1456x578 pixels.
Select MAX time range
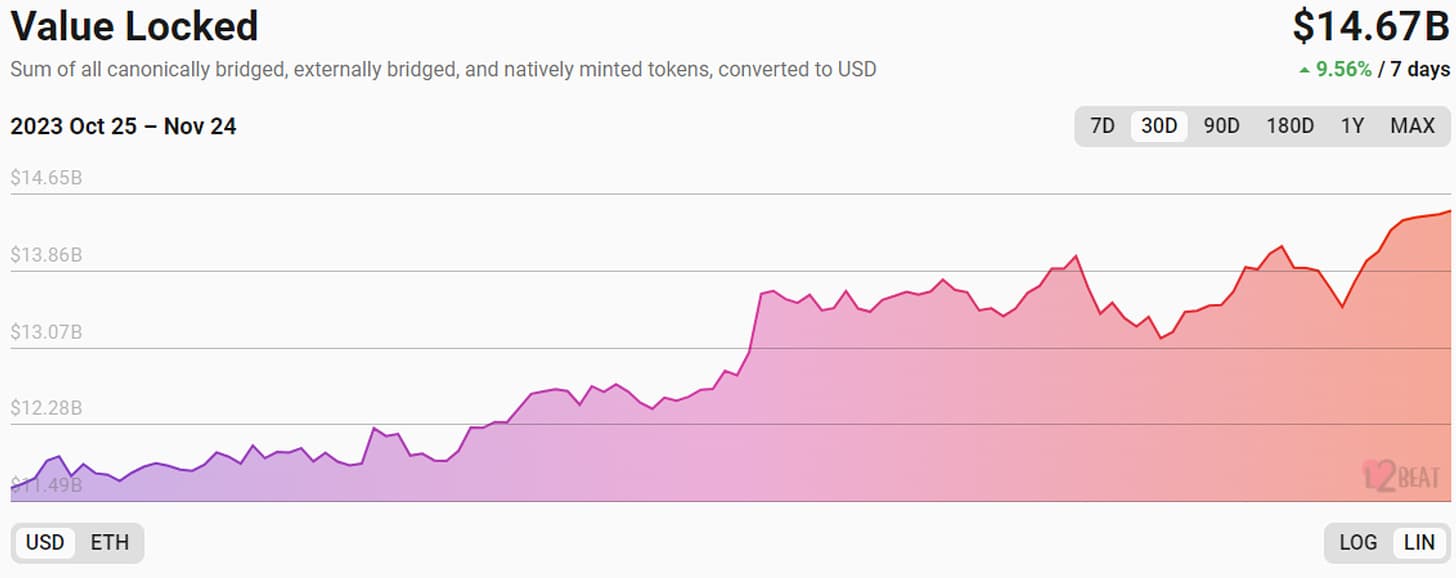pyautogui.click(x=1412, y=126)
